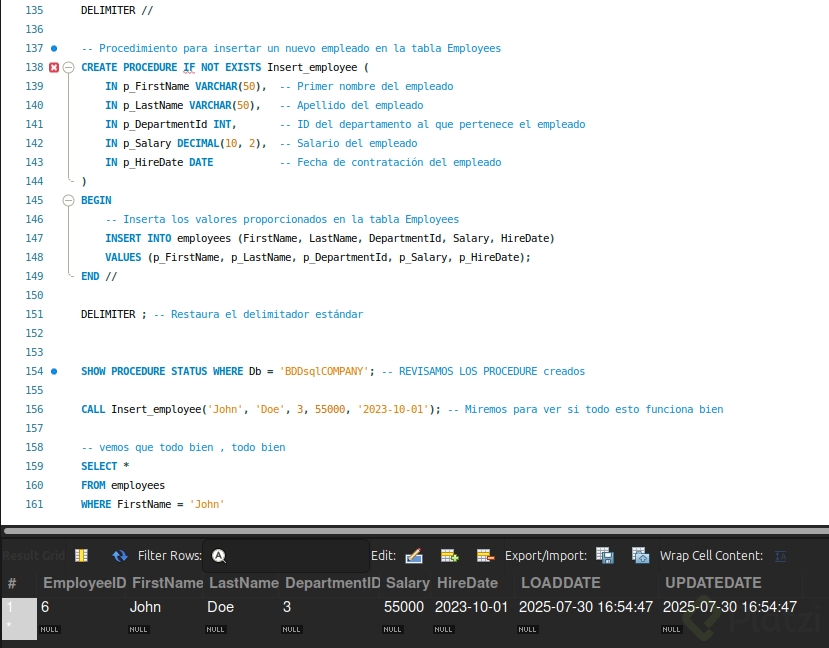Screen dimensions: 829x648
Task: Import records from external file
Action: pyautogui.click(x=640, y=556)
